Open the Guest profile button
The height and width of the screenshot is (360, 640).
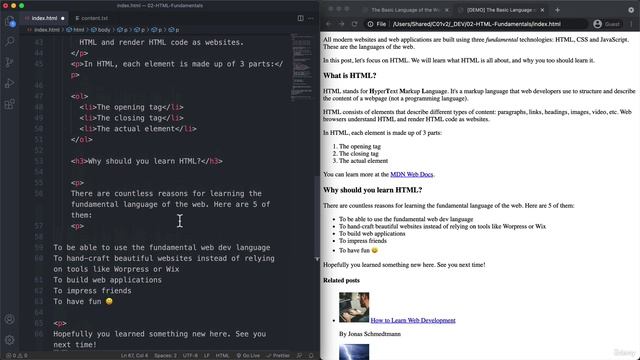[607, 24]
